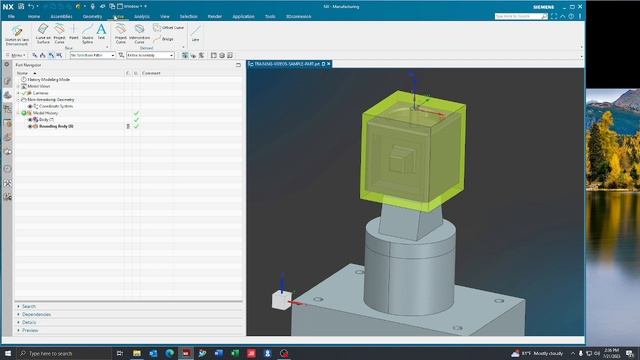This screenshot has width=640, height=360.
Task: Switch to the Geometry ribbon tab
Action: pyautogui.click(x=92, y=16)
